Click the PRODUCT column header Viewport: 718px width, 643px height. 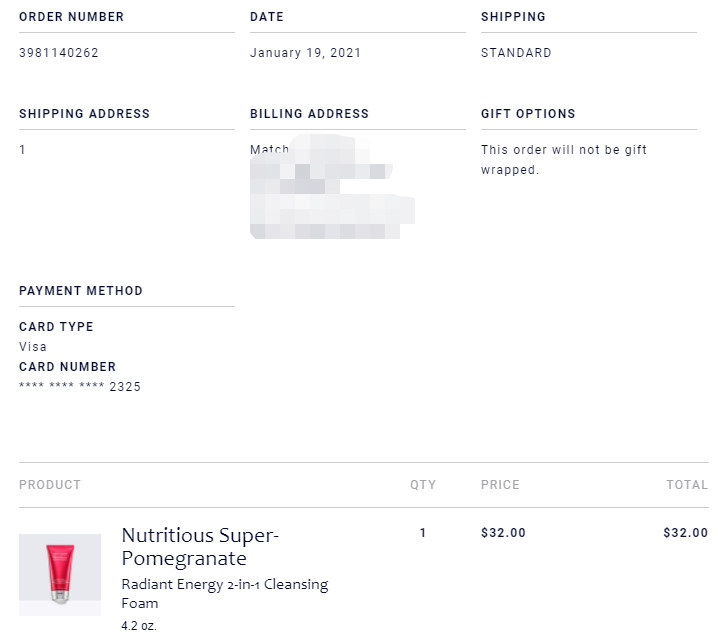click(x=50, y=485)
